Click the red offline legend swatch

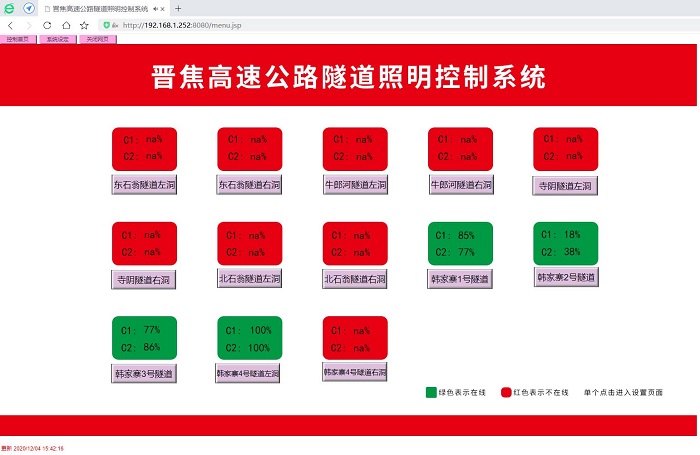click(x=506, y=393)
